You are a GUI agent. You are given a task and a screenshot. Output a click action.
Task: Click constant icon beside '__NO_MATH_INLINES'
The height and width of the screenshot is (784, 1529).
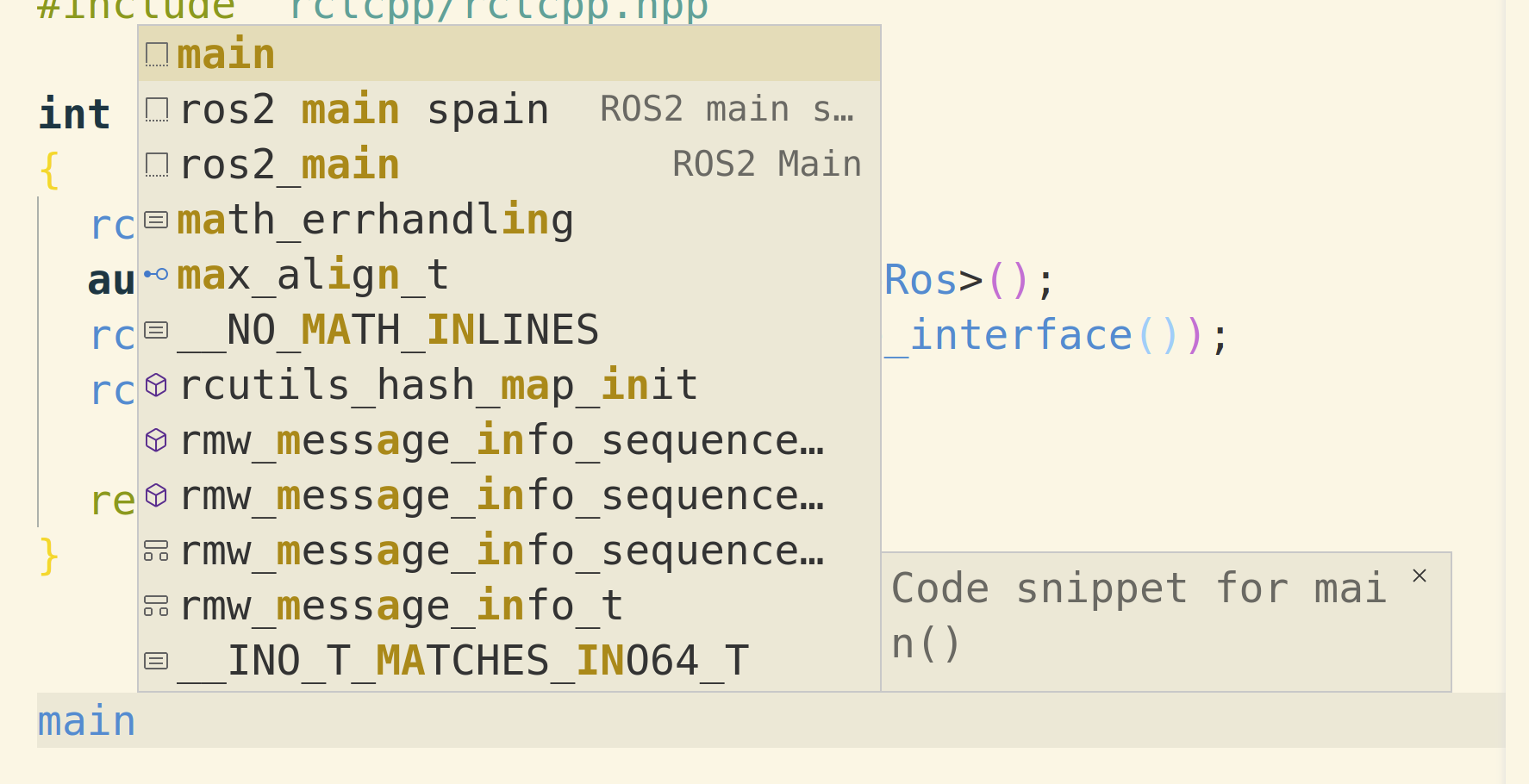(156, 330)
